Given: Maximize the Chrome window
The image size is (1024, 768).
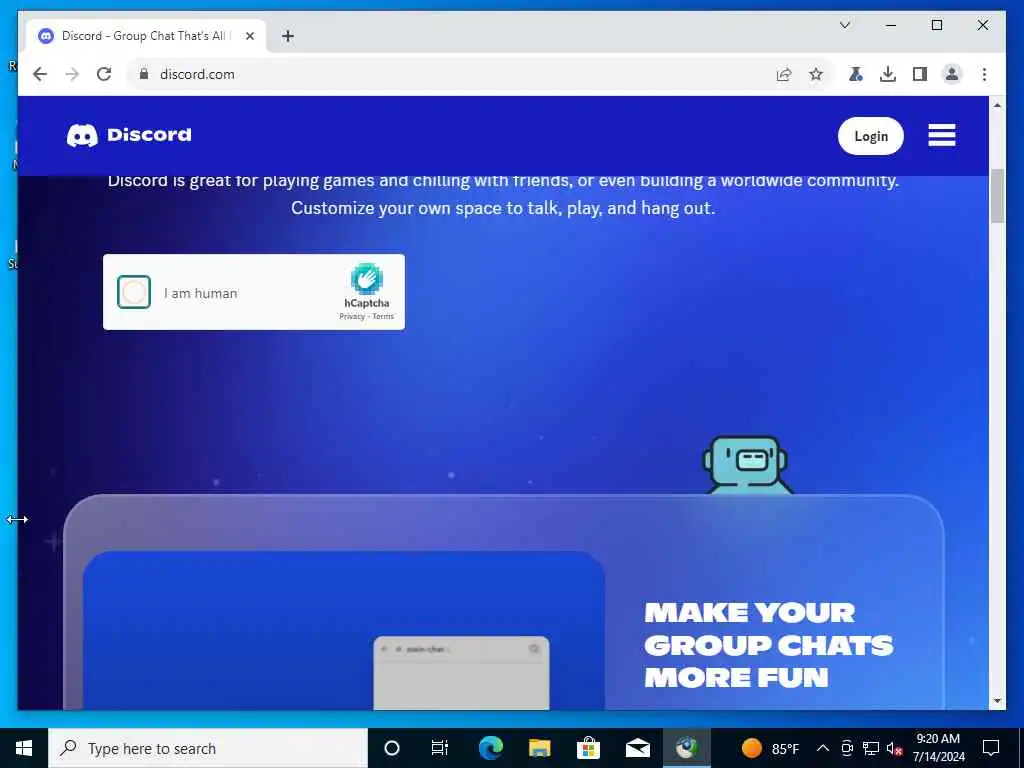Looking at the screenshot, I should point(936,25).
